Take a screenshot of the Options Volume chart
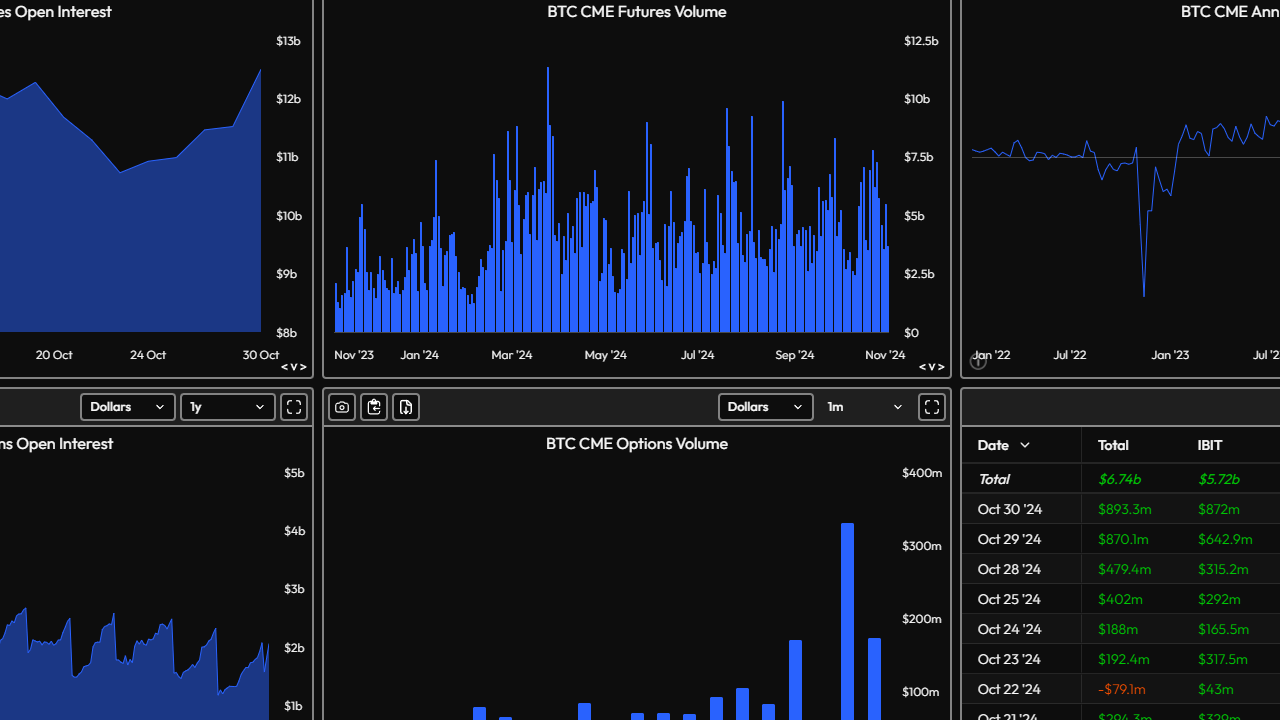Image resolution: width=1280 pixels, height=720 pixels. (342, 407)
